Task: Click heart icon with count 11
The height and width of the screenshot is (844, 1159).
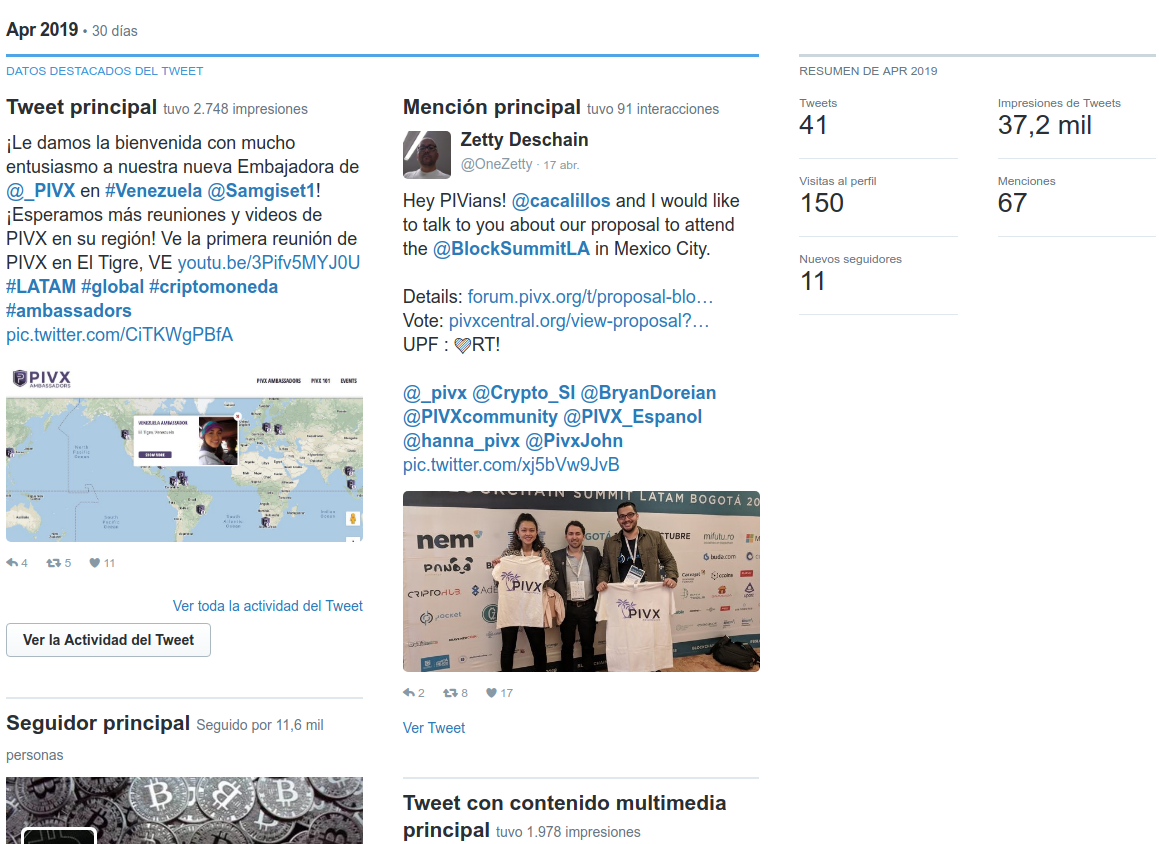Action: point(95,563)
